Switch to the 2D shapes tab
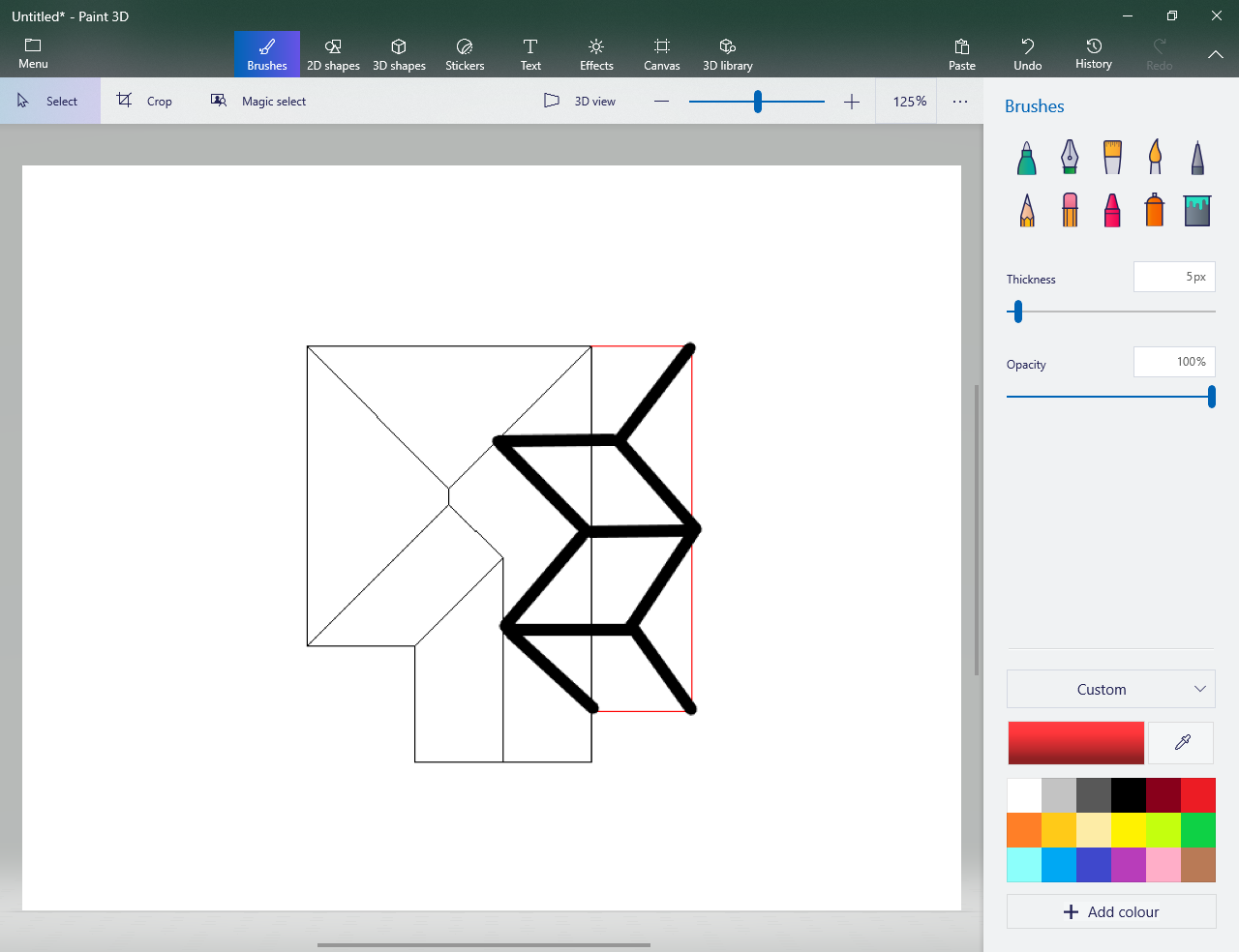The height and width of the screenshot is (952, 1239). [x=333, y=54]
